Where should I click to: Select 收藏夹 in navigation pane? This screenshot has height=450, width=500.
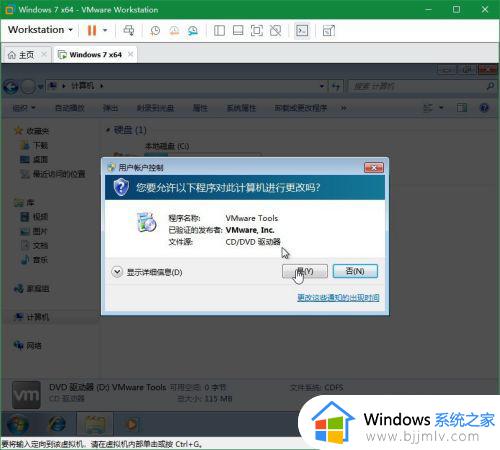32,131
